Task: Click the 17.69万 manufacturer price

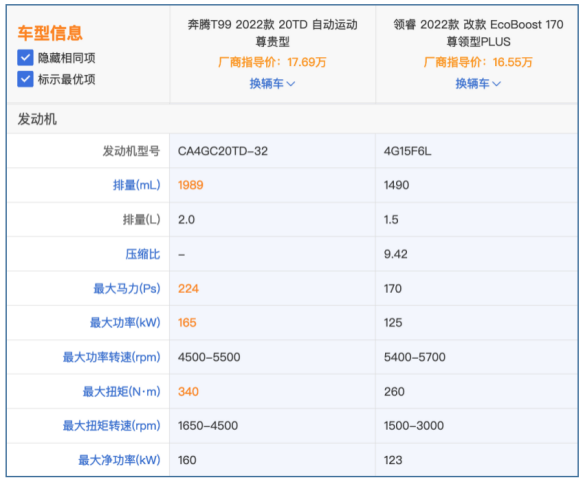Action: [307, 62]
